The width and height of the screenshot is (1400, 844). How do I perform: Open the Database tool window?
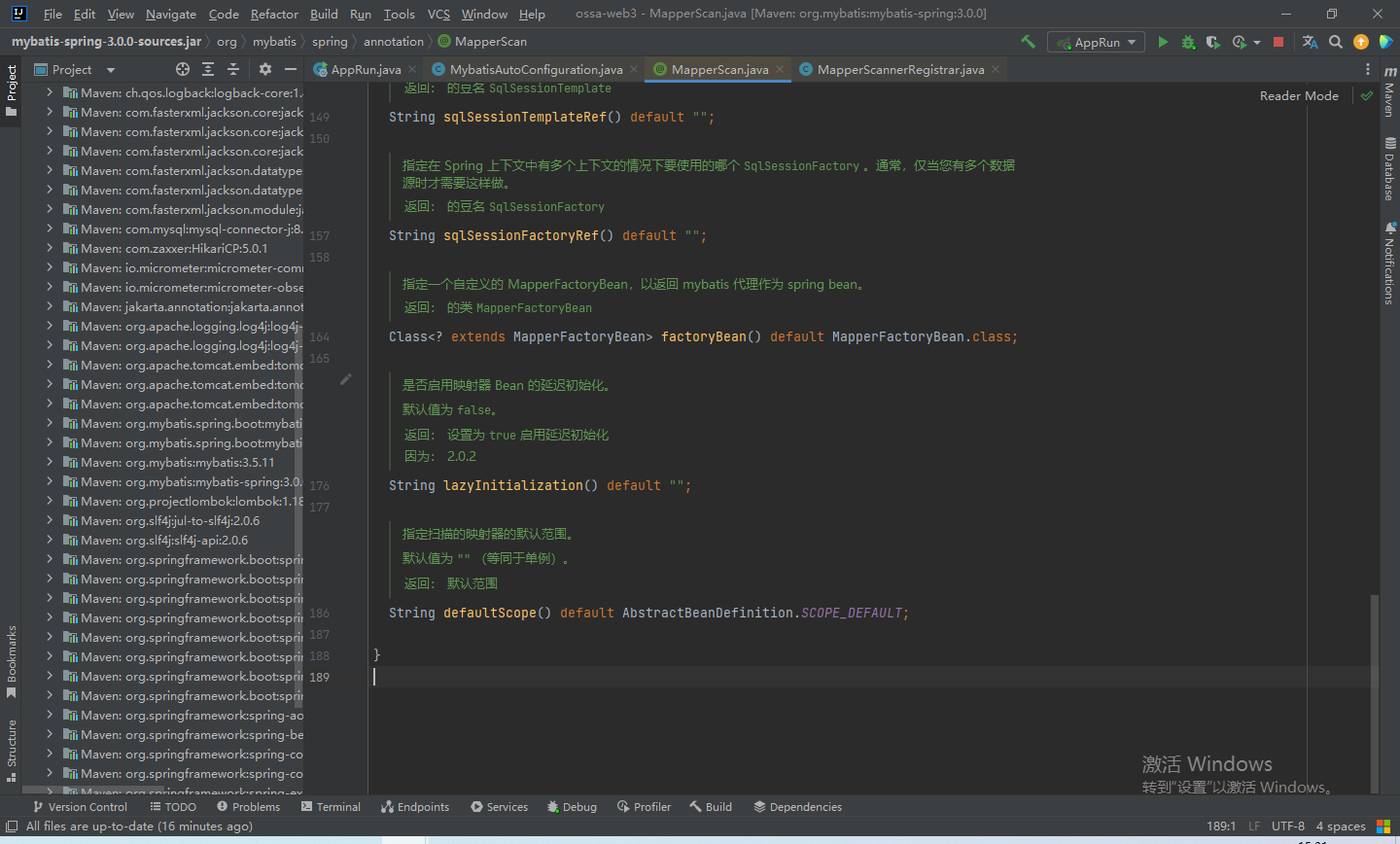tap(1389, 169)
